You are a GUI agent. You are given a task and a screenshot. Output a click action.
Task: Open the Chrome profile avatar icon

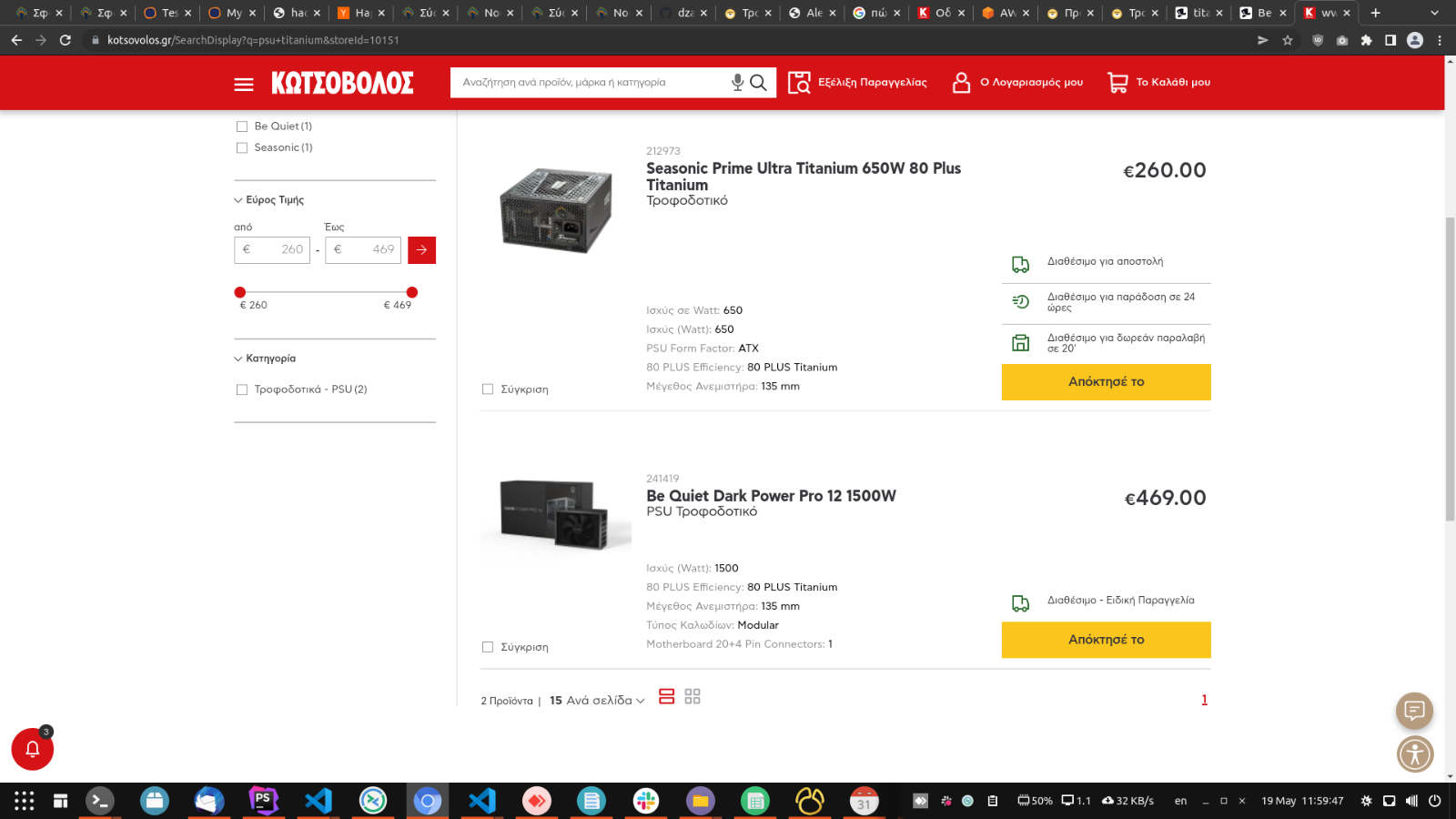tap(1415, 40)
